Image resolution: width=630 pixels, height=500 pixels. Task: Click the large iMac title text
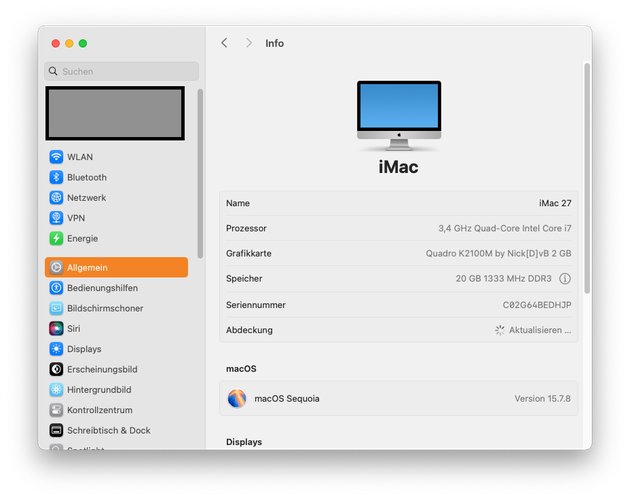click(x=398, y=167)
